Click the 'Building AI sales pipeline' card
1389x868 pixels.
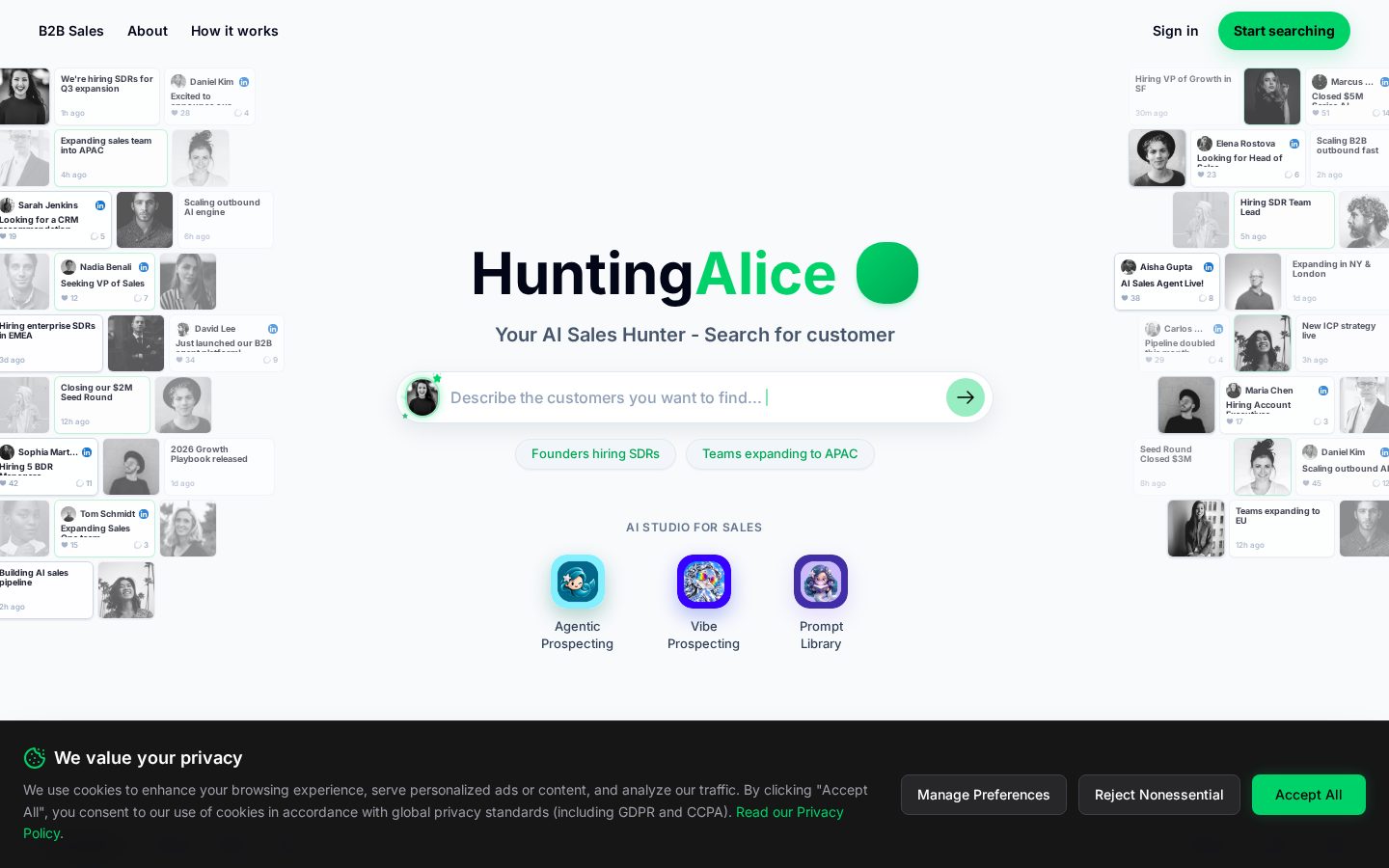point(45,590)
